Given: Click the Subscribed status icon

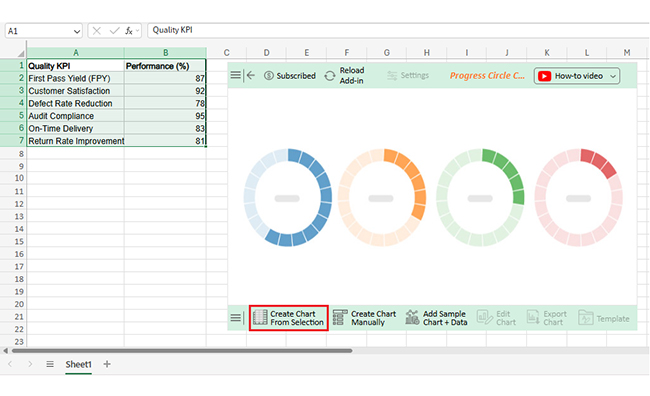Looking at the screenshot, I should point(269,75).
